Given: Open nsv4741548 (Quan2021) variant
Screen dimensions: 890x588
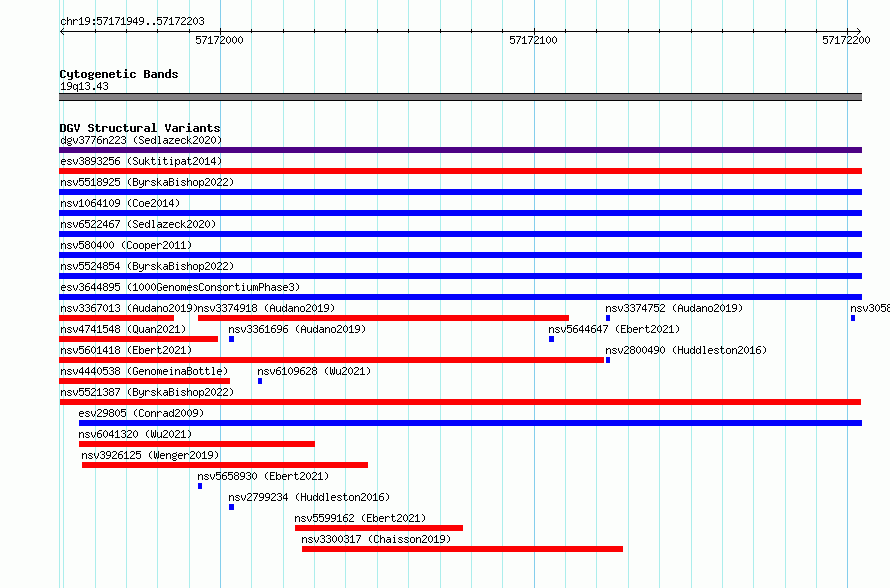Looking at the screenshot, I should (123, 329).
